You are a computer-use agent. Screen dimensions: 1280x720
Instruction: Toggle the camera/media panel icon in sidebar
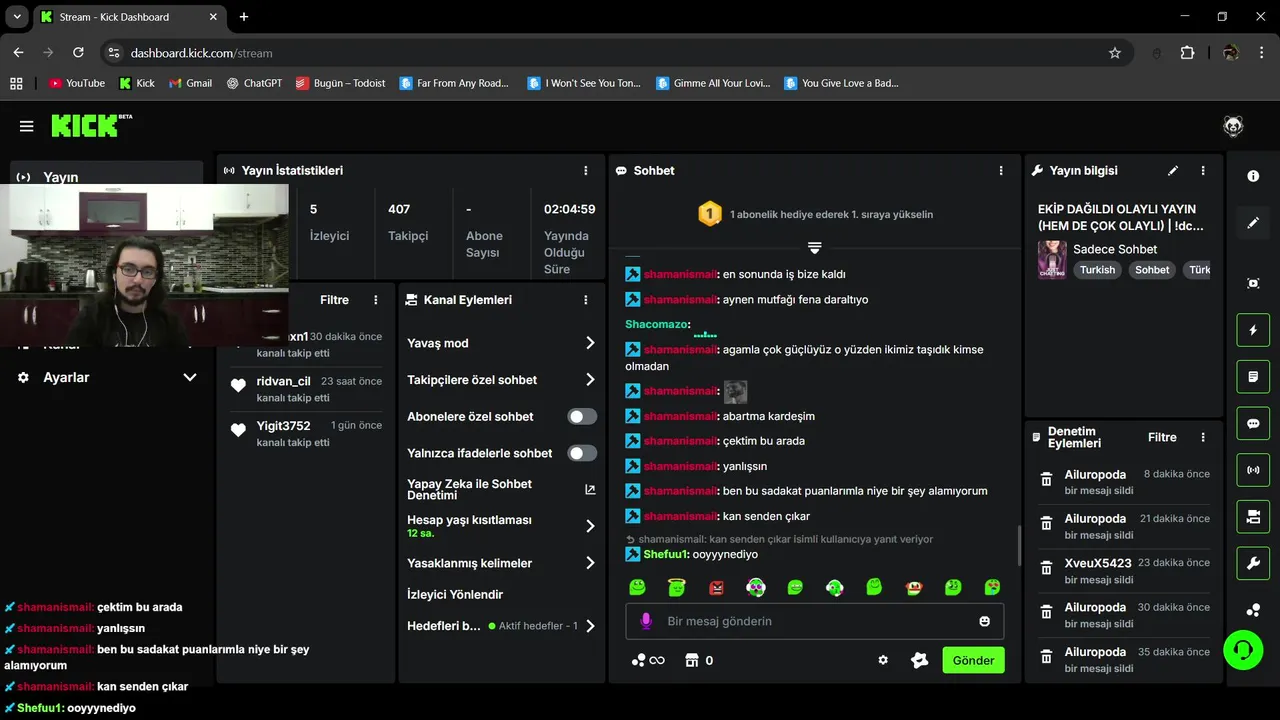1253,516
